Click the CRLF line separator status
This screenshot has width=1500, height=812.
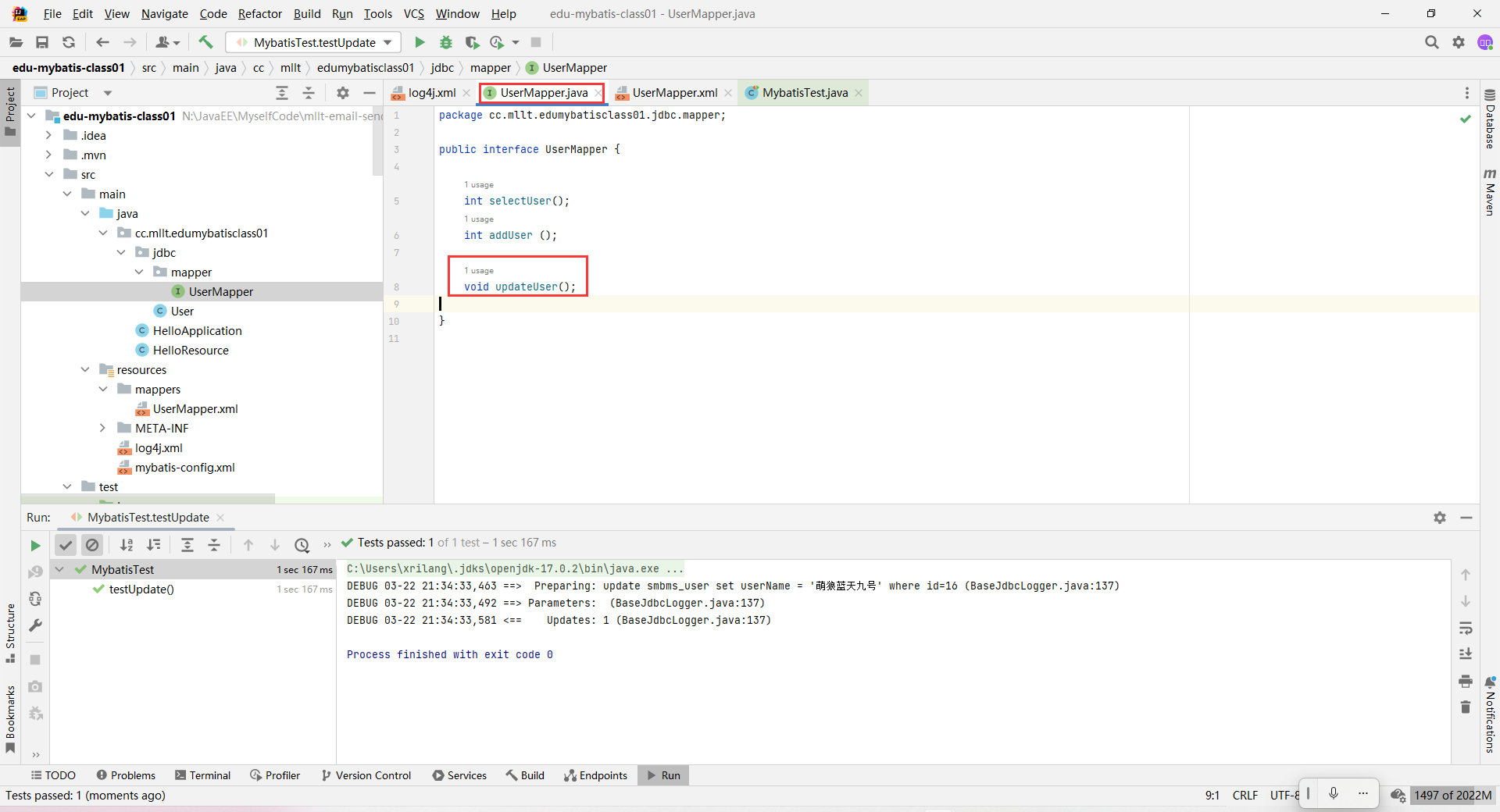[x=1245, y=796]
